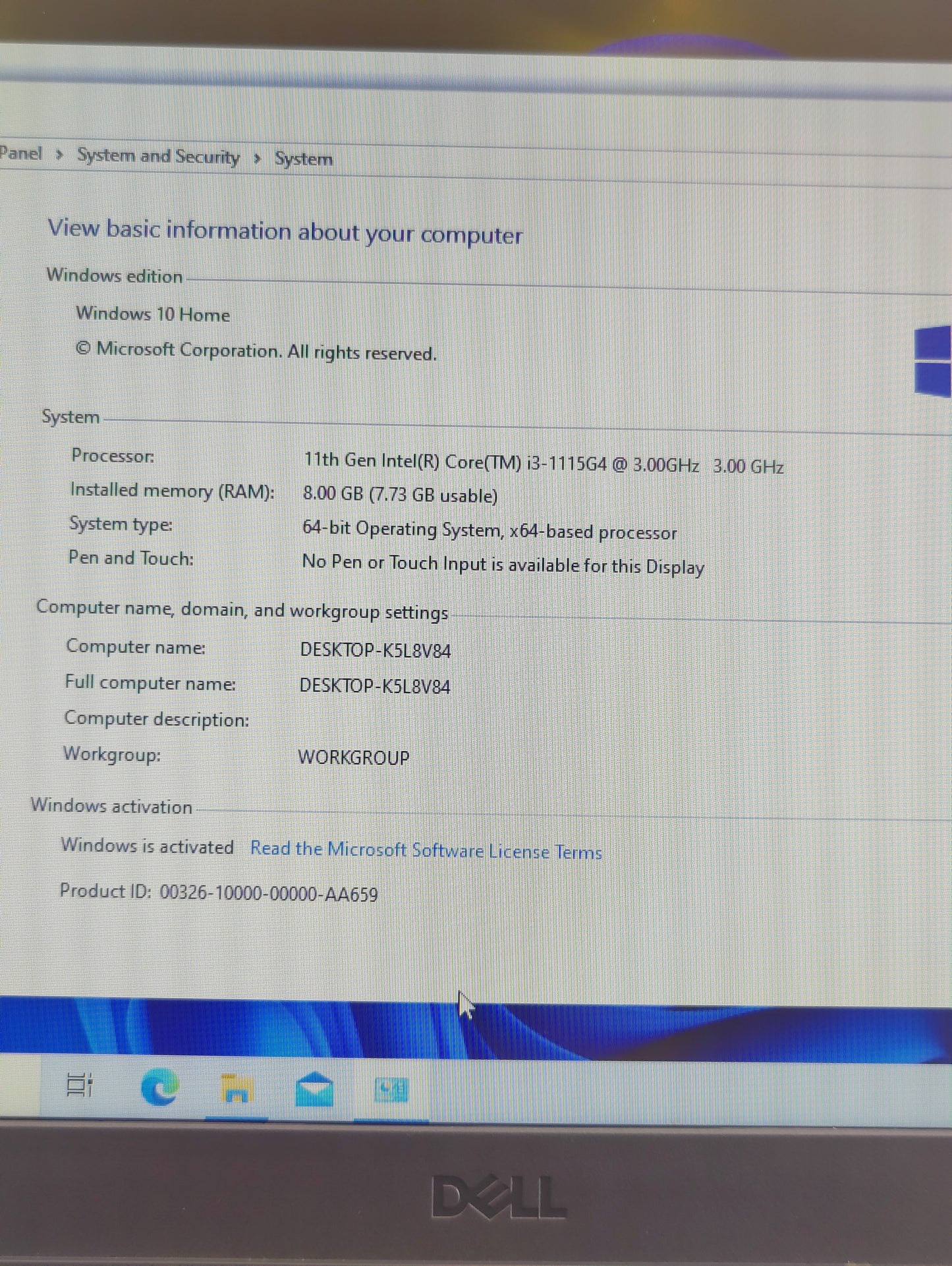952x1266 pixels.
Task: Click the System breadcrumb item
Action: (x=304, y=159)
